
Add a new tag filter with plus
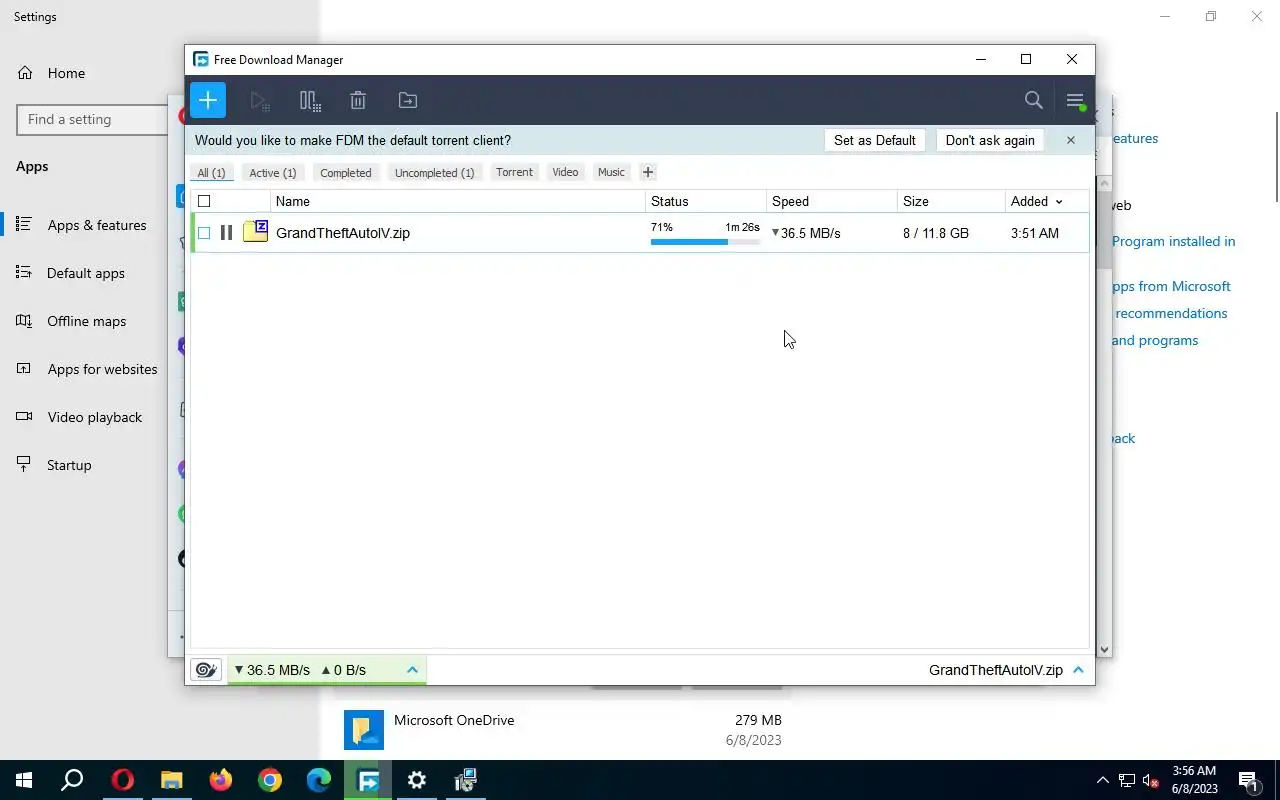coord(648,172)
